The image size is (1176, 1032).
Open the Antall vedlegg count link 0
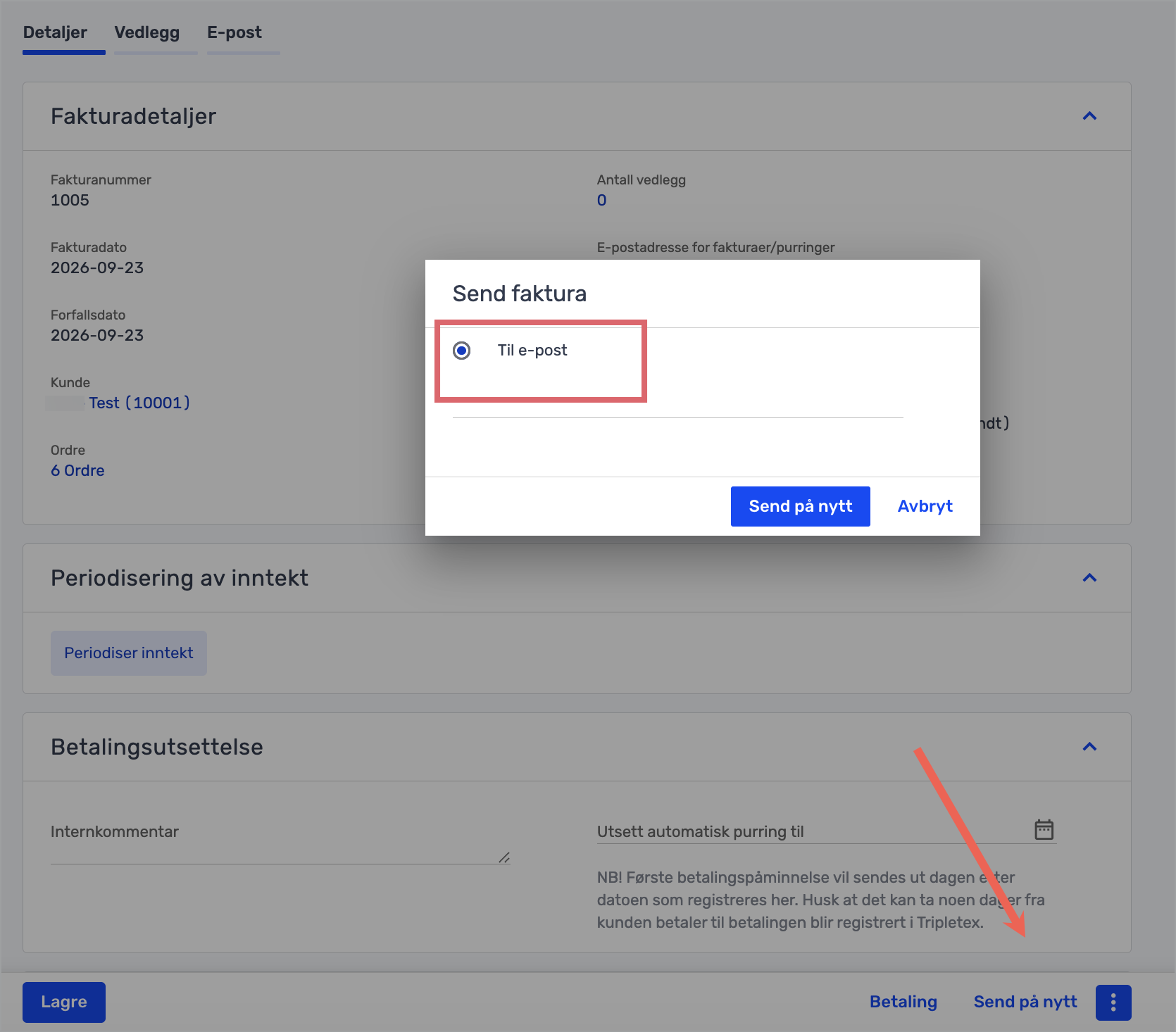601,200
